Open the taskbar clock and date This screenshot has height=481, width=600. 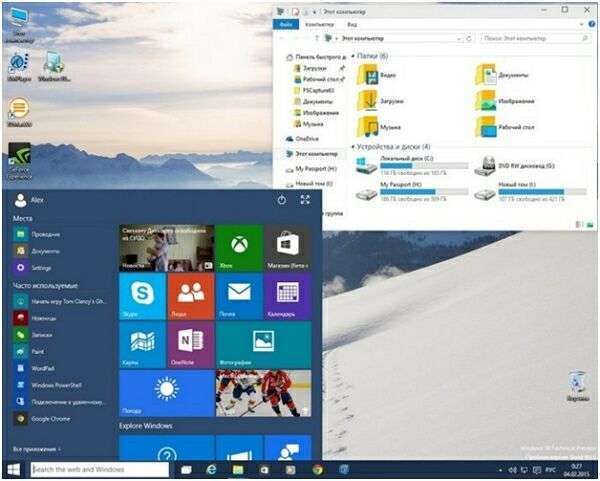coord(576,470)
